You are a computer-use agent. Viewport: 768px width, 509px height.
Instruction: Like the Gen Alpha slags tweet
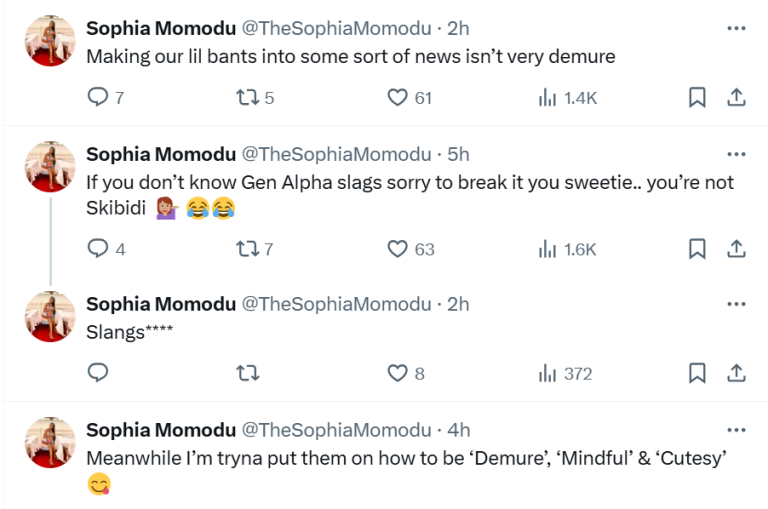[398, 249]
